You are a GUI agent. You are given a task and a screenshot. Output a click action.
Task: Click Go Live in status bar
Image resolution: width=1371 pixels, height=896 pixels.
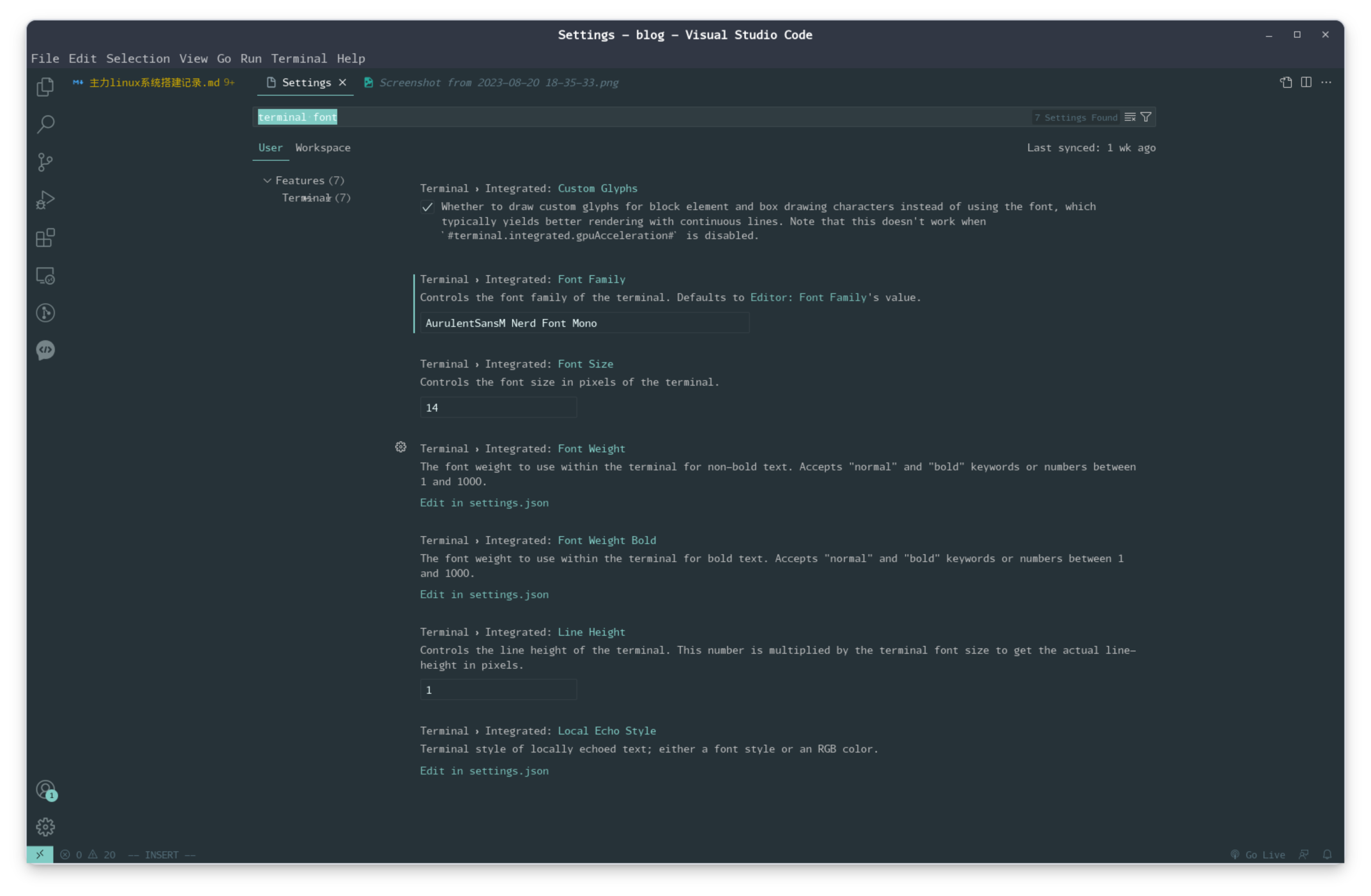(1258, 854)
